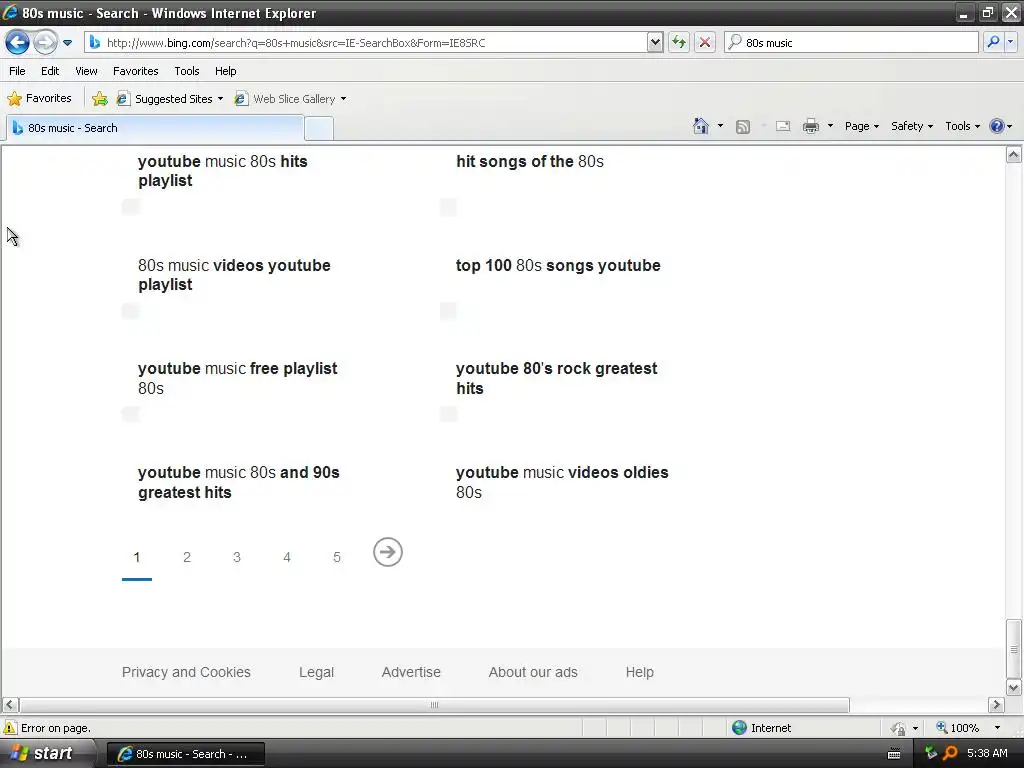Open the recent pages dropdown arrow
The image size is (1024, 768).
point(67,43)
